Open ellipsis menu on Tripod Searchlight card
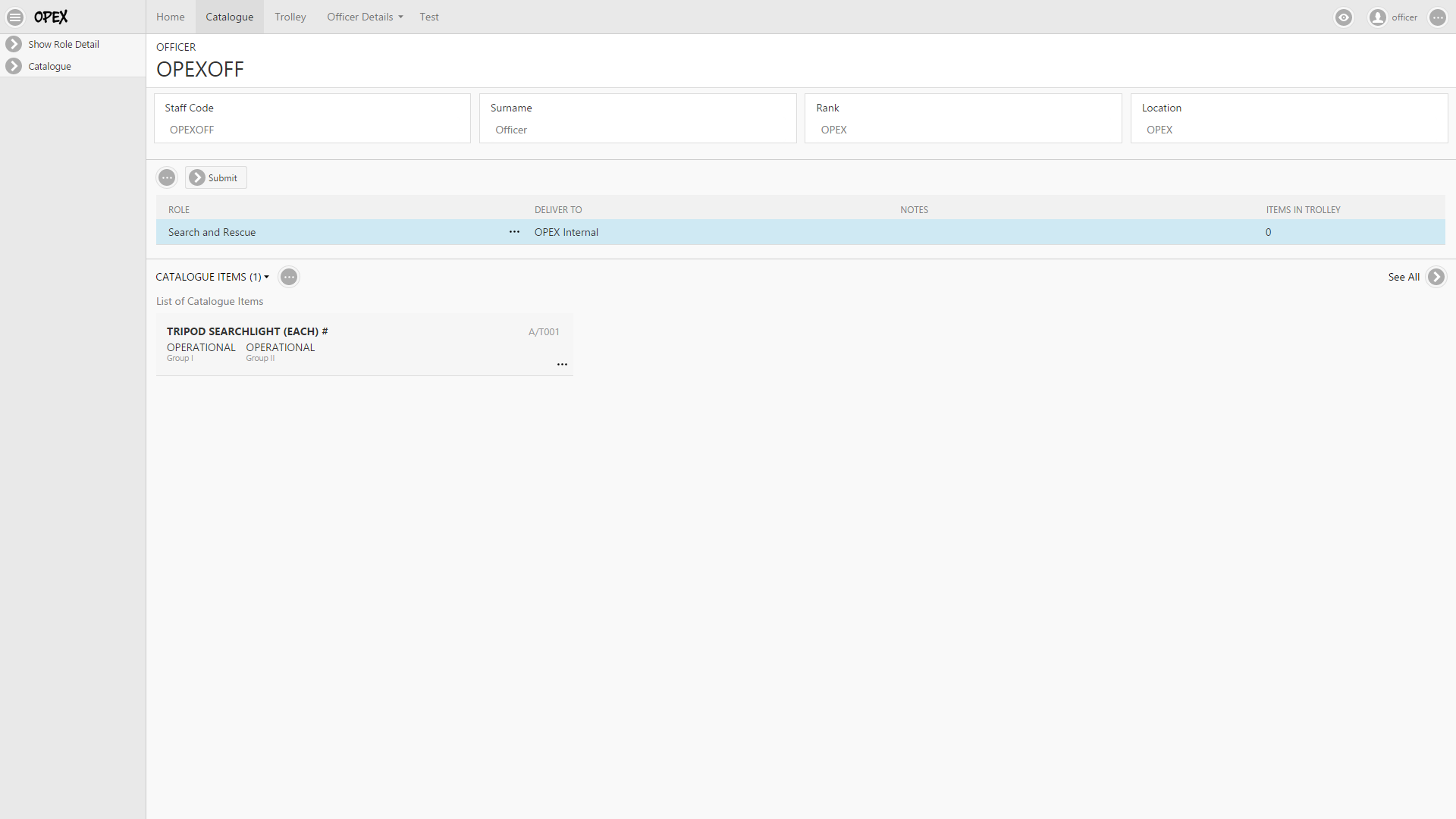The width and height of the screenshot is (1456, 819). [562, 365]
